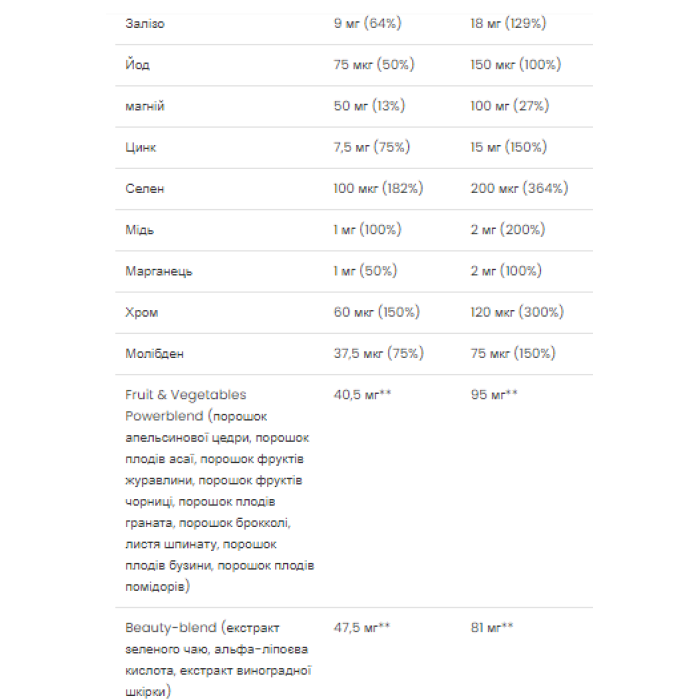Viewport: 700px width, 700px height.
Task: Select the Йод ingredient name
Action: [137, 64]
